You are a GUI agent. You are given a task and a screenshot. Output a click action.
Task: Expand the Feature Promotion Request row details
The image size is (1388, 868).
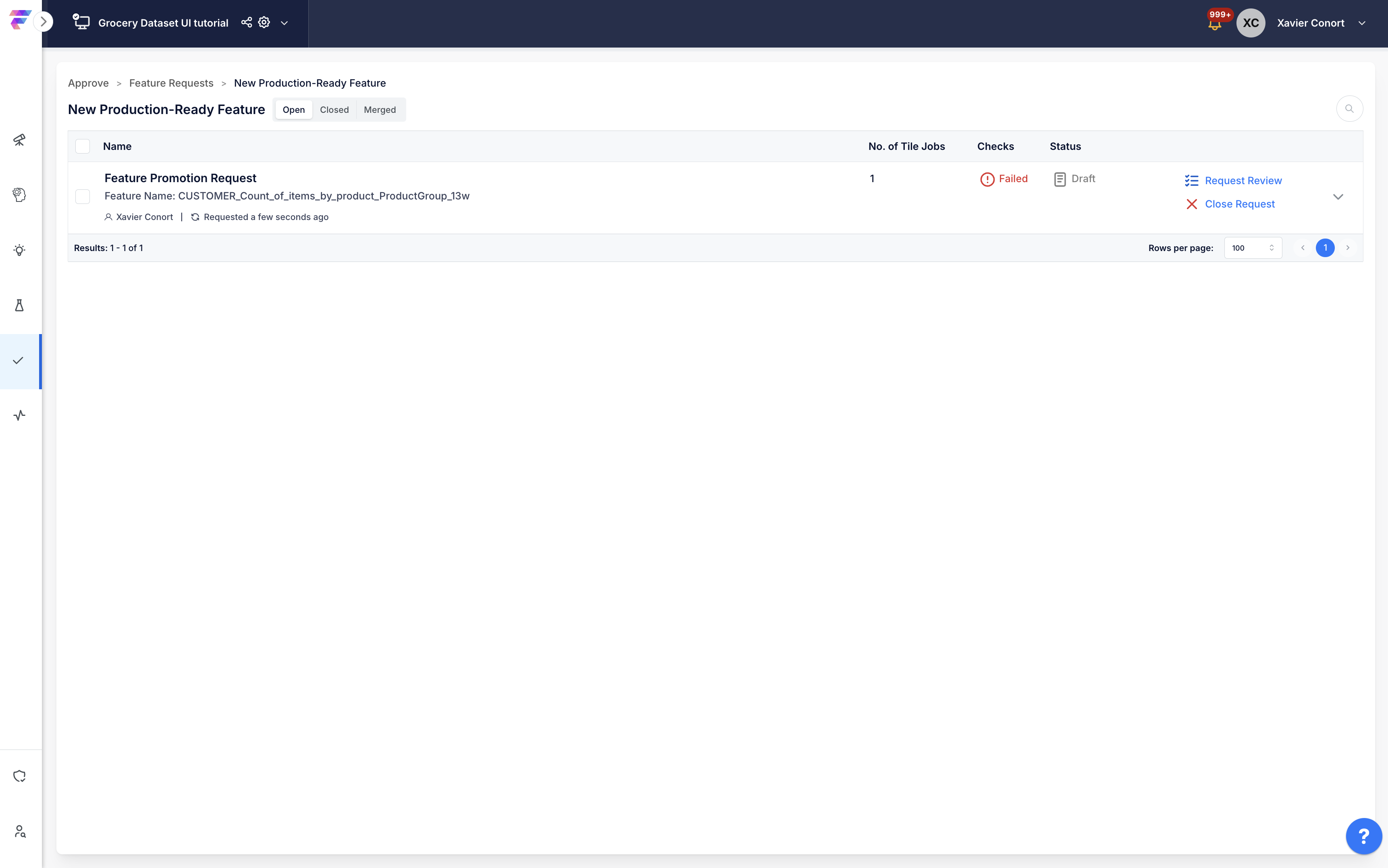(1338, 197)
